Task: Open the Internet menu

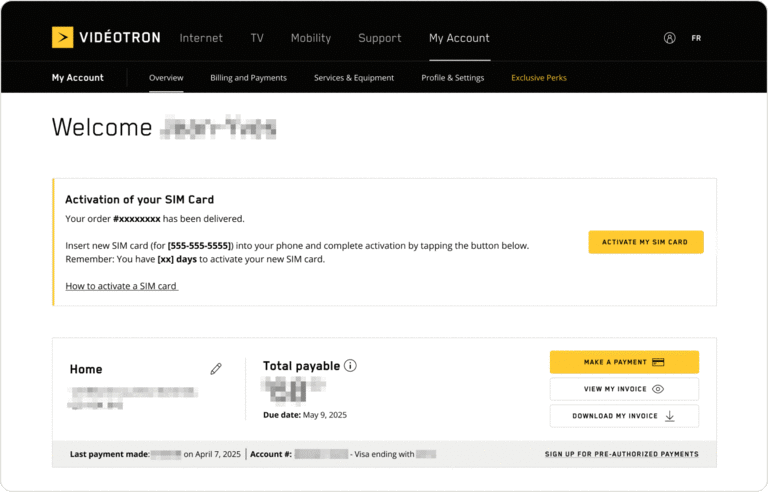Action: click(x=201, y=38)
